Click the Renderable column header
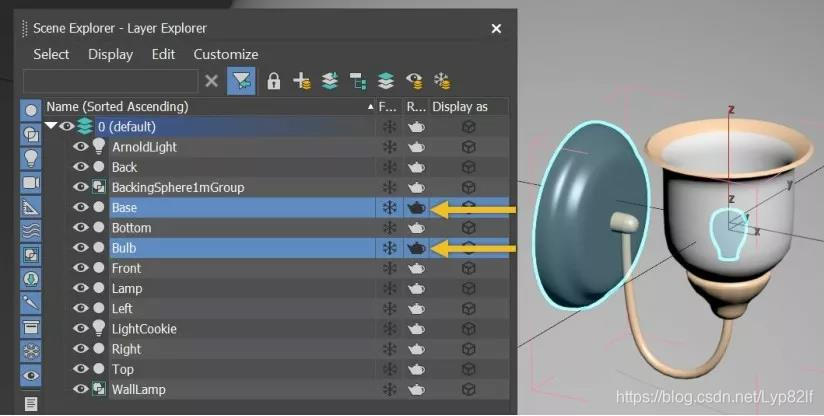The image size is (824, 416). [x=416, y=107]
